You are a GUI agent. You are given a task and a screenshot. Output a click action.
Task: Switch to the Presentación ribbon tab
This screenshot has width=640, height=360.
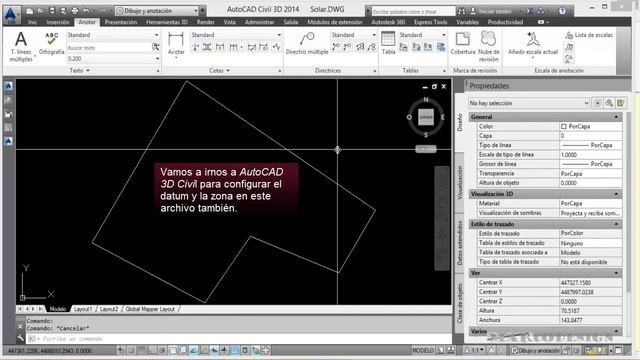click(121, 22)
